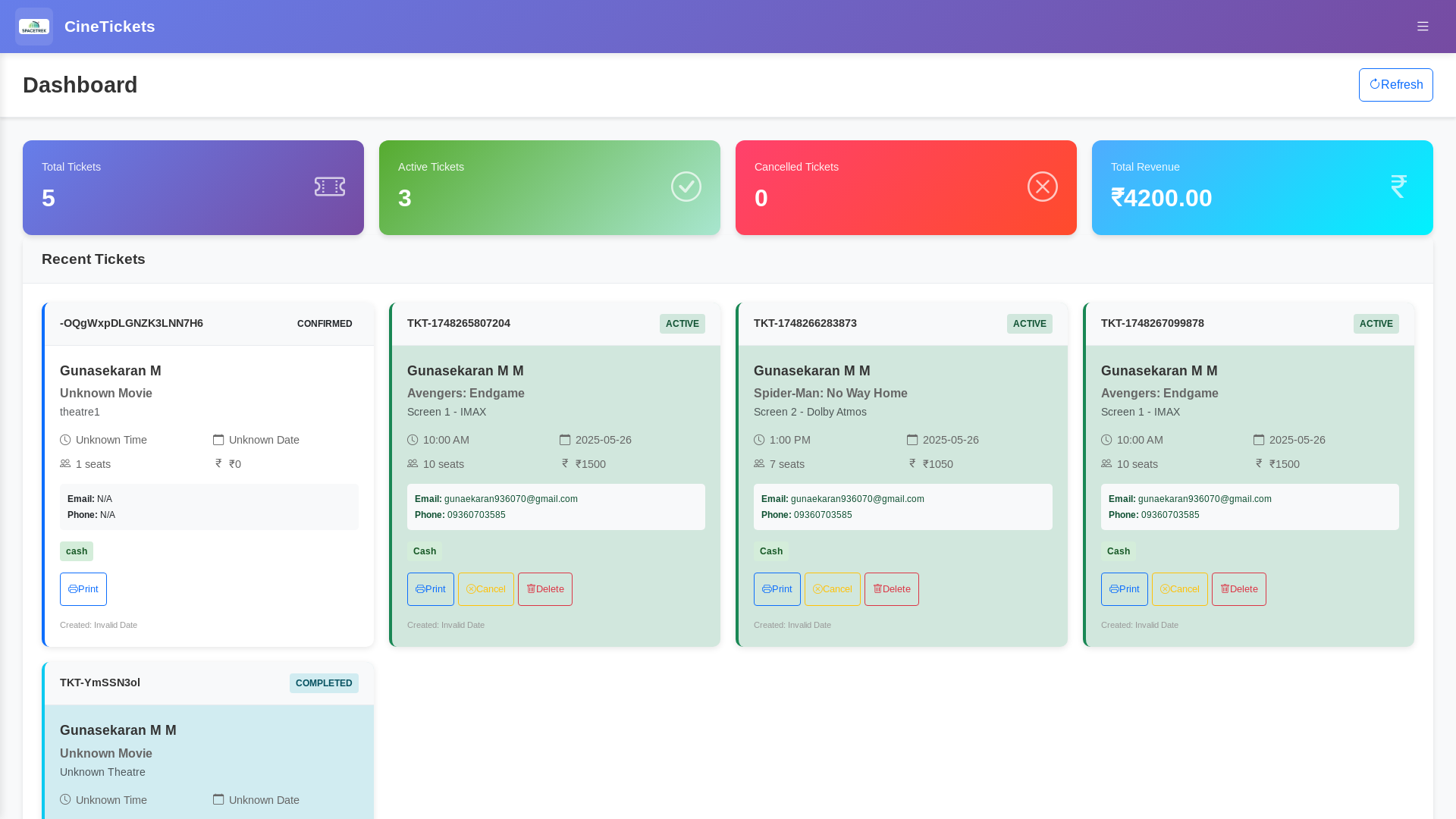Screen dimensions: 1456x819
Task: Click the ticket icon in the Total Tickets card
Action: pos(330,187)
